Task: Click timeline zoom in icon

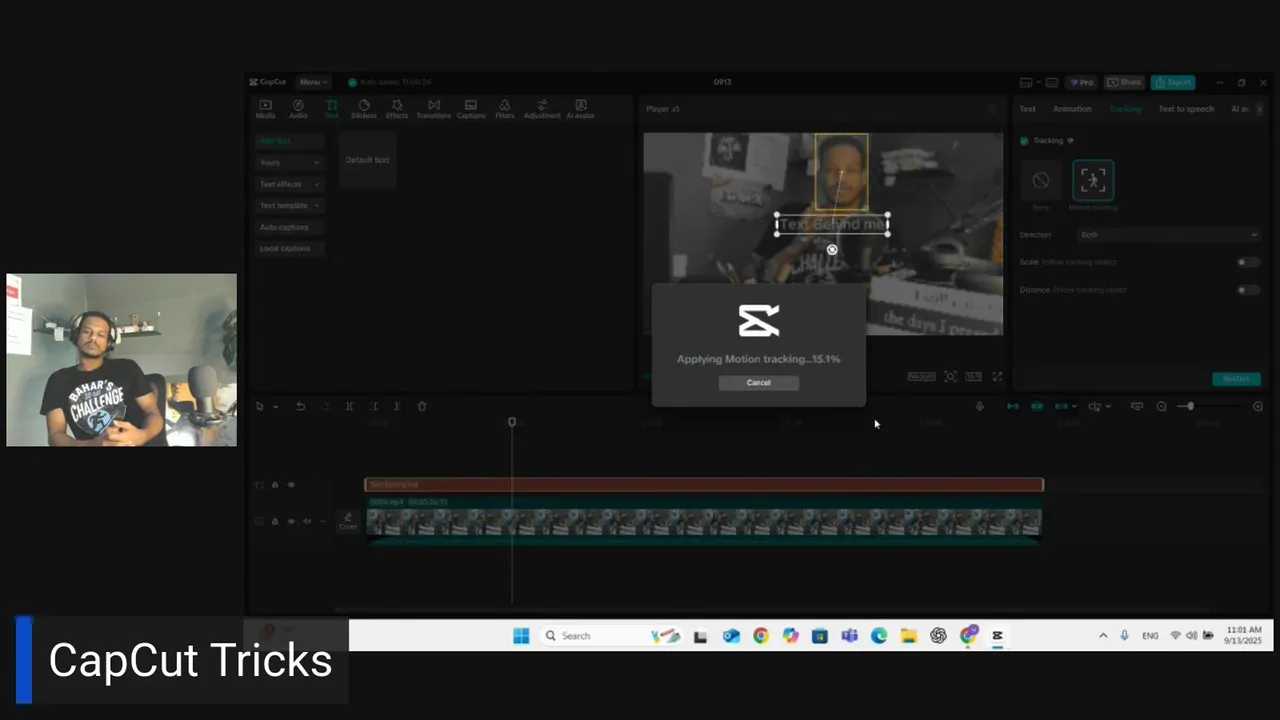Action: coord(1258,406)
